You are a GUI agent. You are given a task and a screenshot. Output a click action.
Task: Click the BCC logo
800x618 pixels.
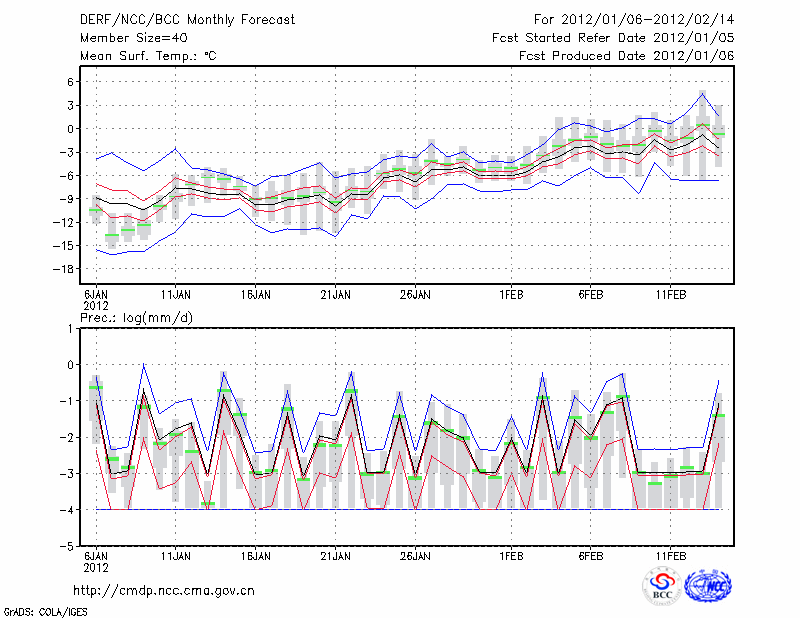tap(662, 586)
